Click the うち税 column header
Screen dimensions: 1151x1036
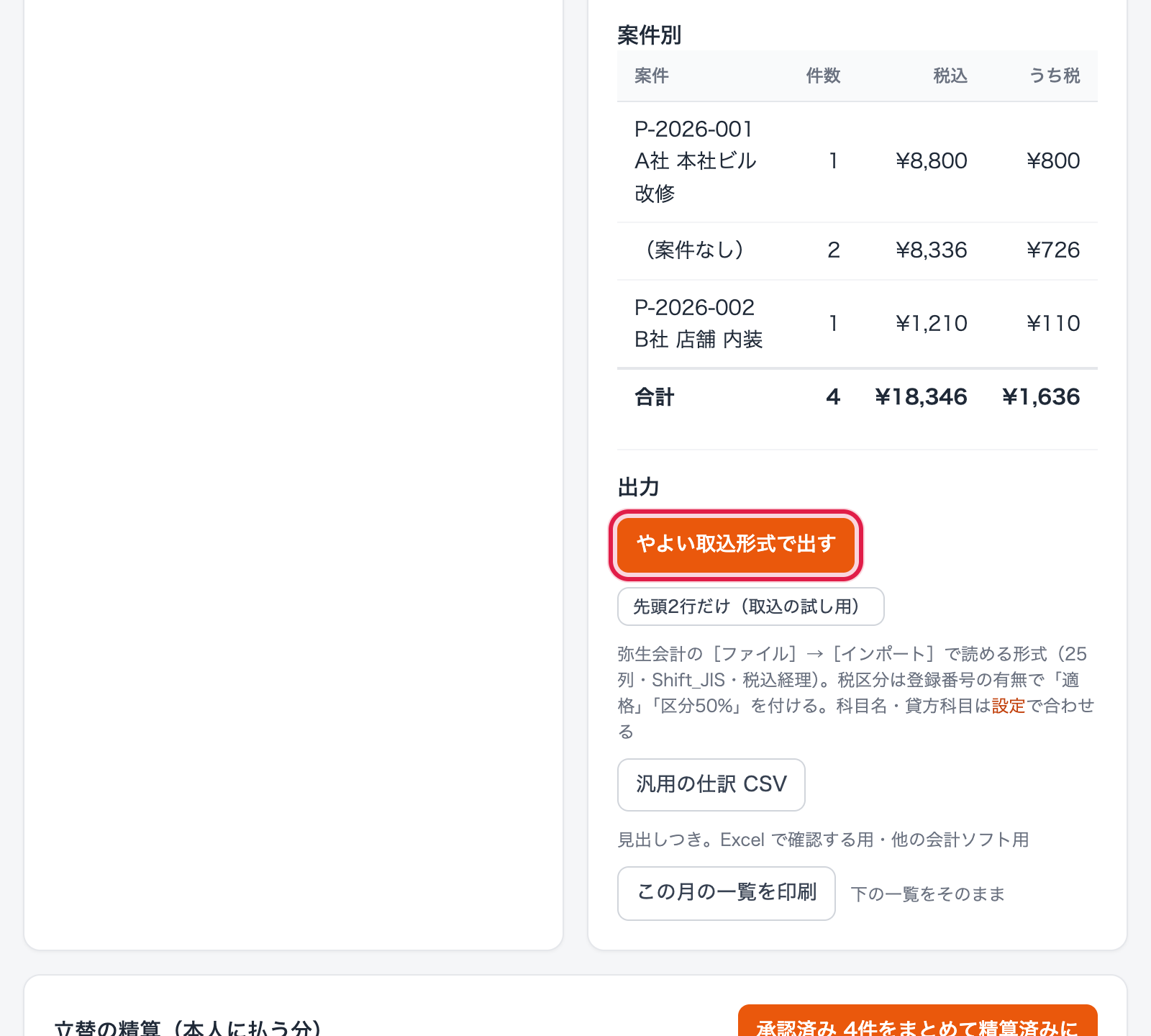1054,76
